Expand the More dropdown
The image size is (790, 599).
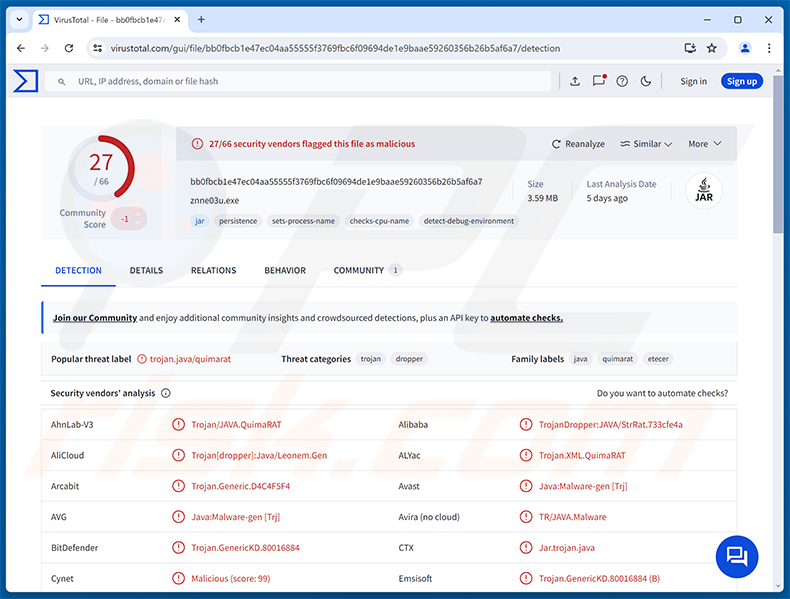[x=704, y=144]
